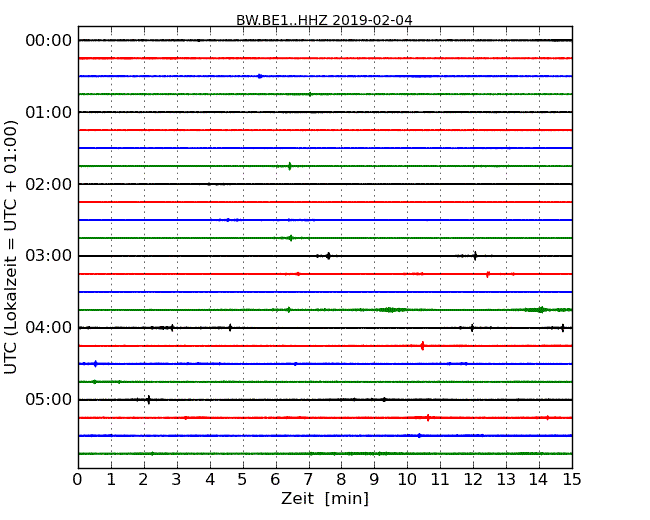
Task: Select green spike on 01:45 trace near minute 6.4
Action: (x=290, y=166)
